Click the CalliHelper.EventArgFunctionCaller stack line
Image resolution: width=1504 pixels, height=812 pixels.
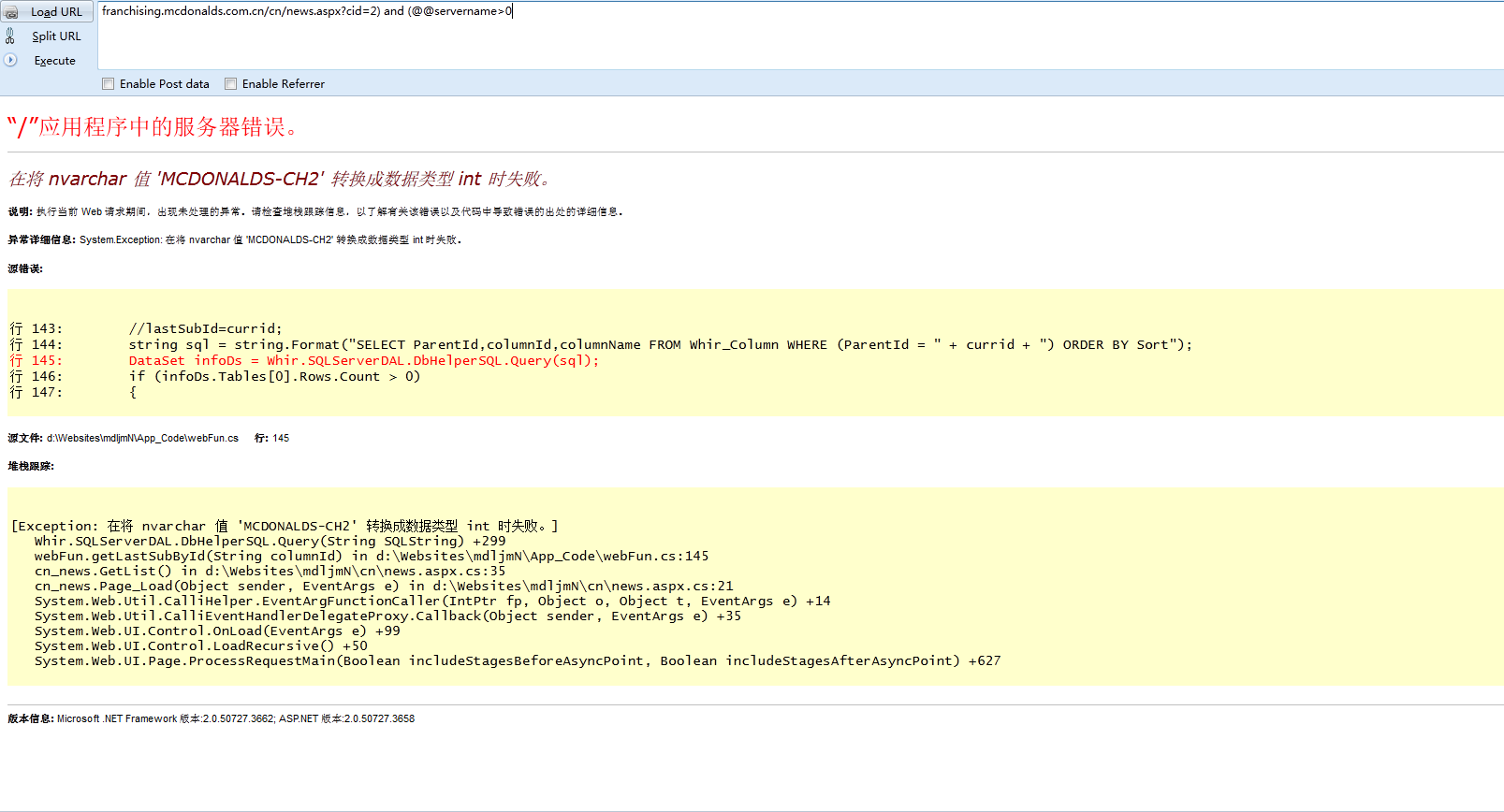point(432,601)
